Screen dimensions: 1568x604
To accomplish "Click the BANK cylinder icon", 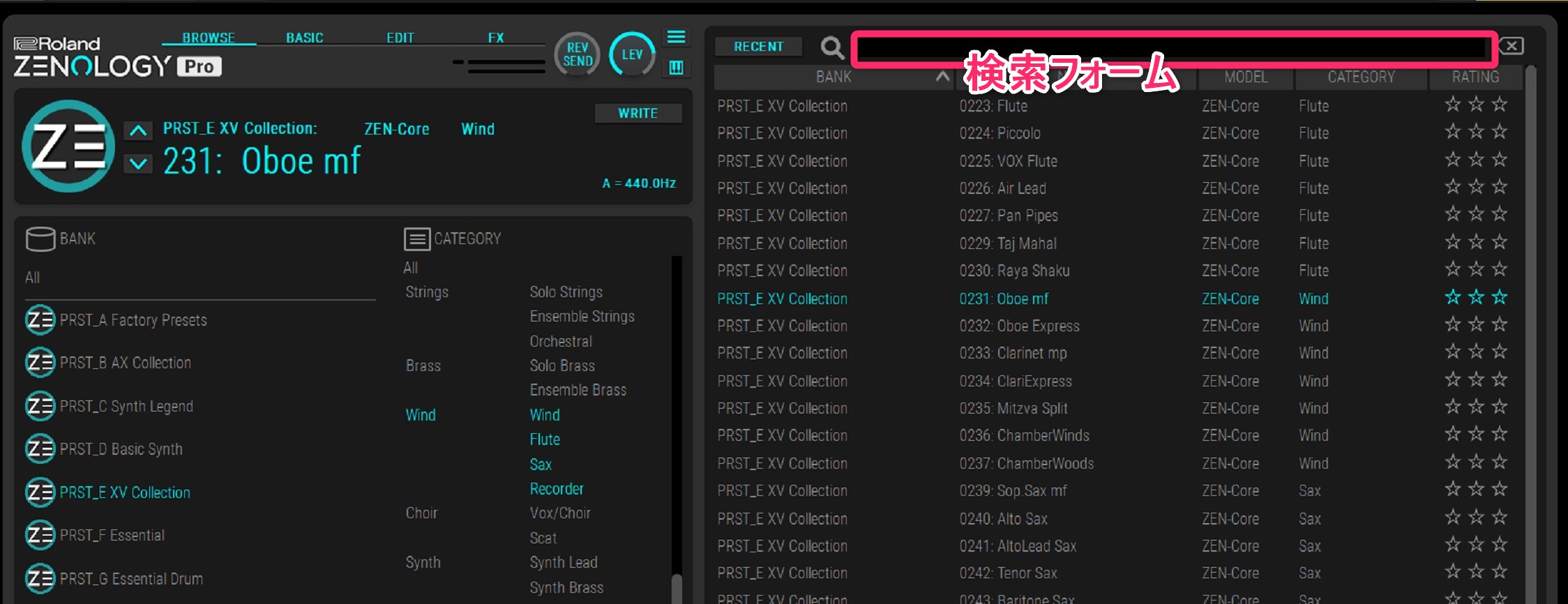I will pyautogui.click(x=40, y=239).
